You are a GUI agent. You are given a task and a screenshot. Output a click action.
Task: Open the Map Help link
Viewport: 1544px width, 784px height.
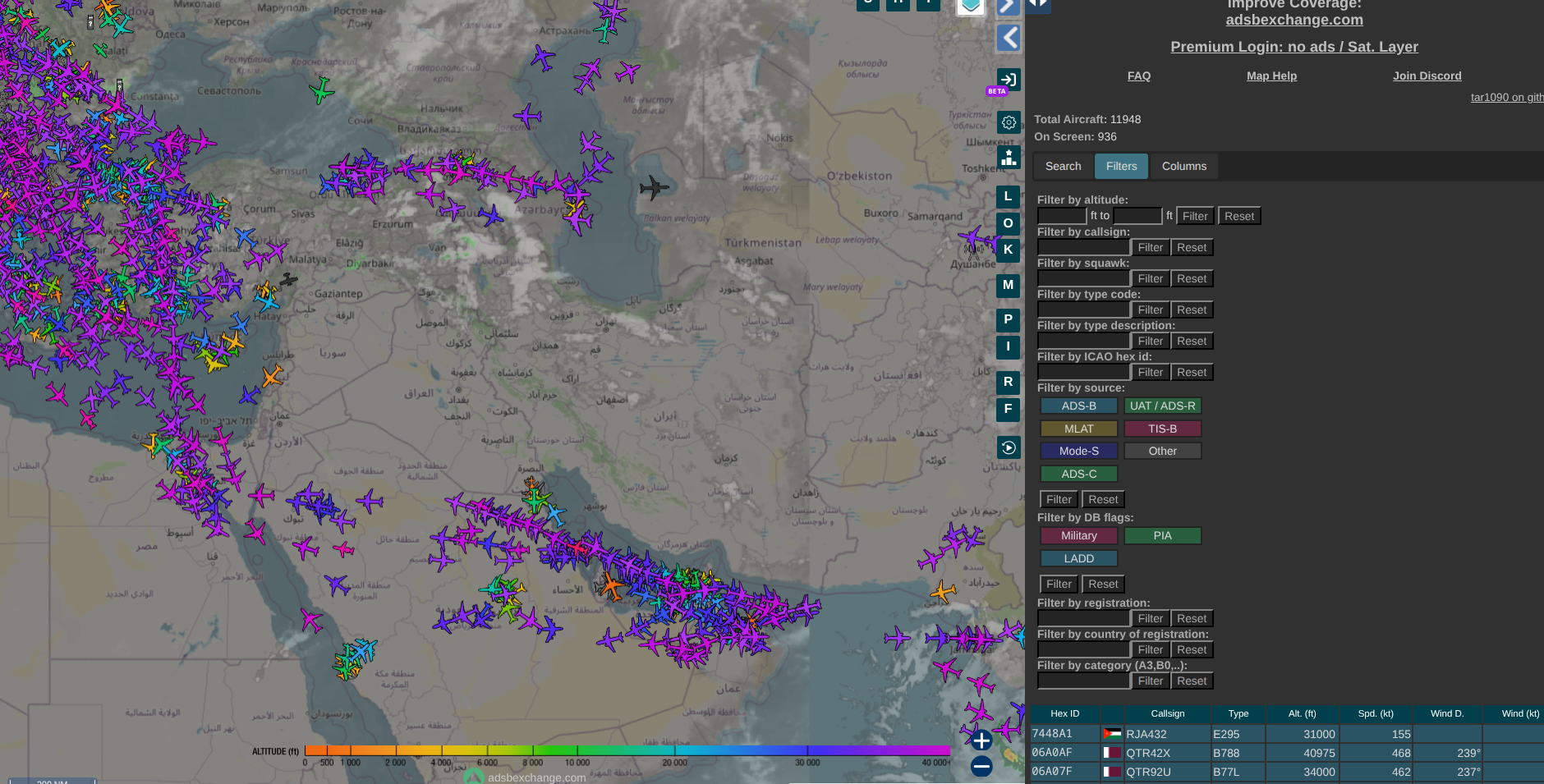tap(1271, 76)
